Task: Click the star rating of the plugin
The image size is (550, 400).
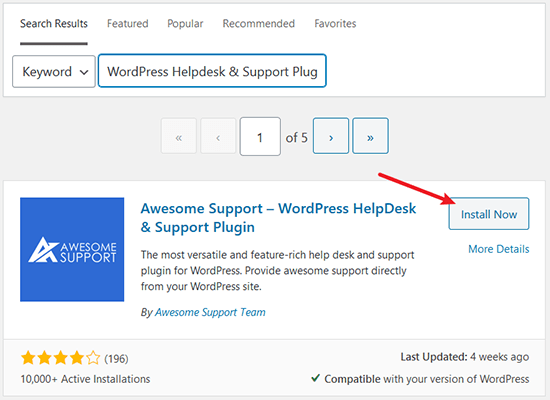Action: (60, 359)
